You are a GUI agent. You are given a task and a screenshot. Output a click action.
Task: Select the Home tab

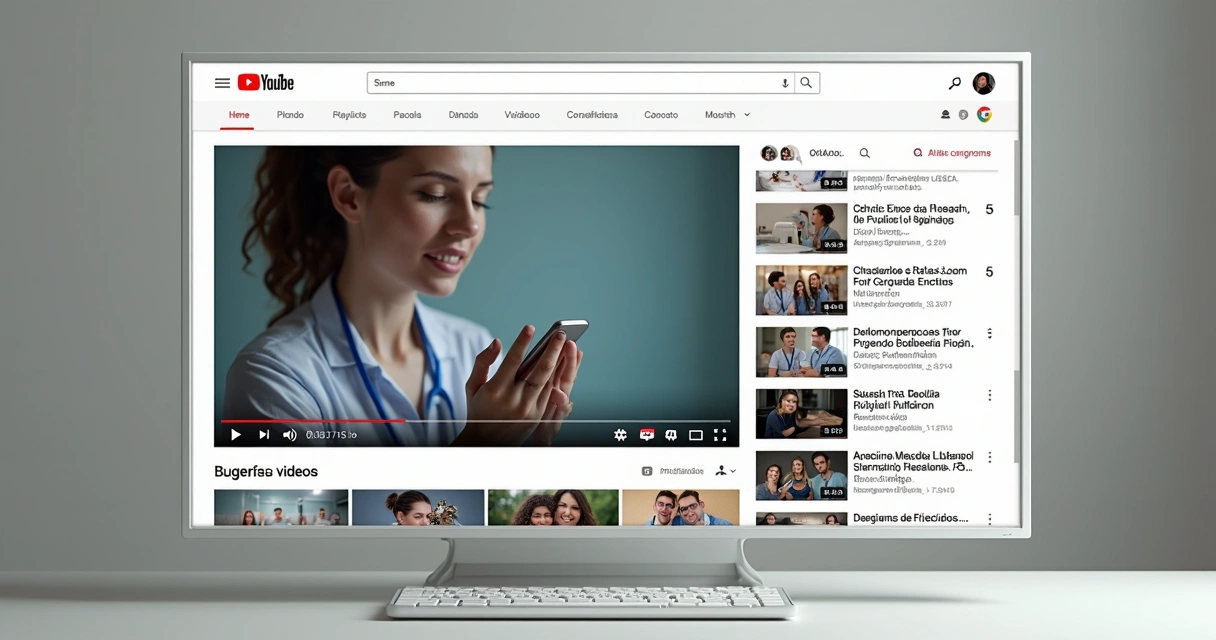click(x=238, y=115)
